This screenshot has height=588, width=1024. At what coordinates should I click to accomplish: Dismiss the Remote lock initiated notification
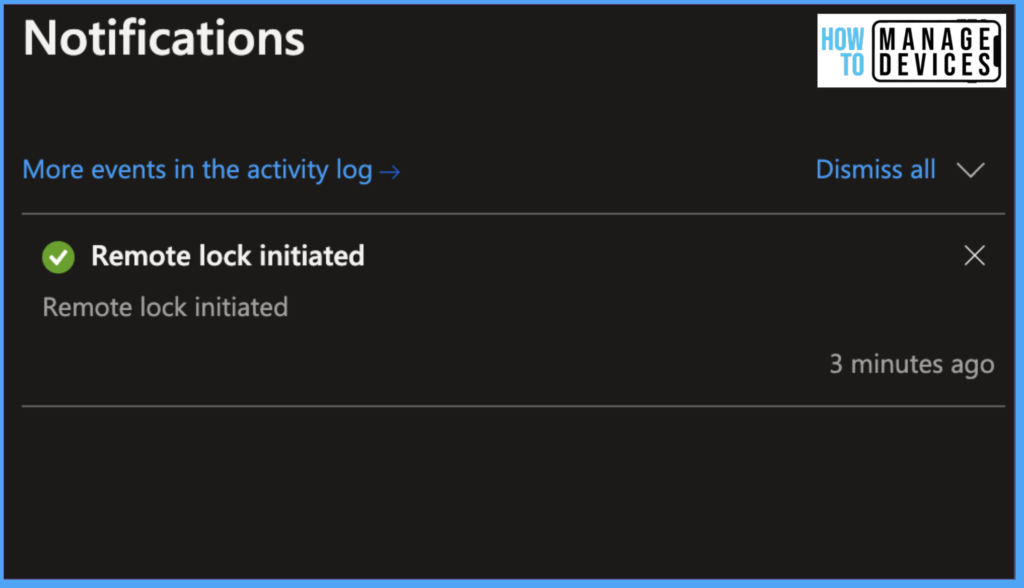[974, 256]
